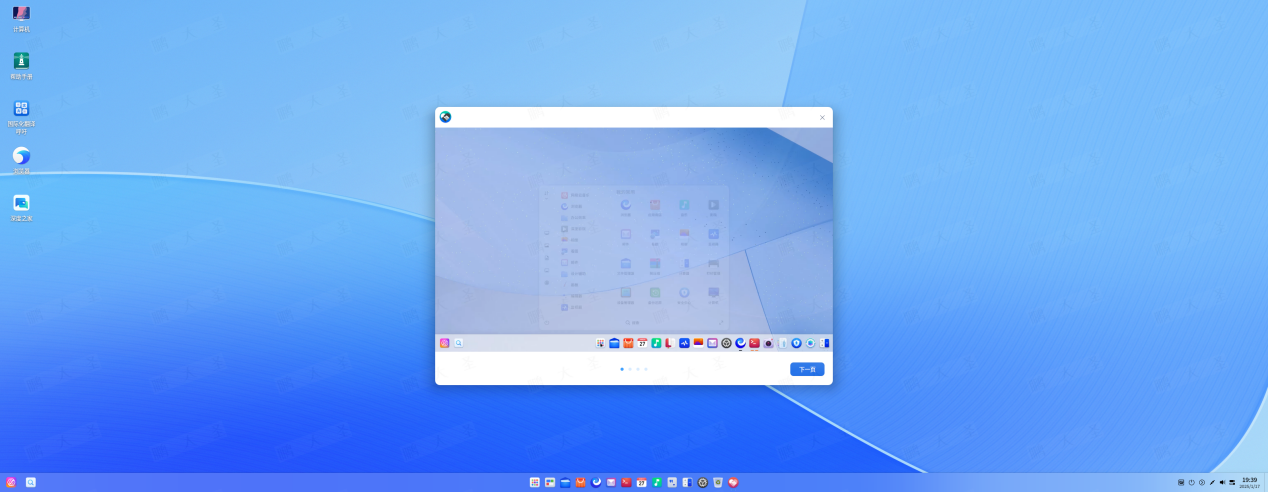1268x492 pixels.
Task: Close the welcome dialog with the X button
Action: [823, 117]
